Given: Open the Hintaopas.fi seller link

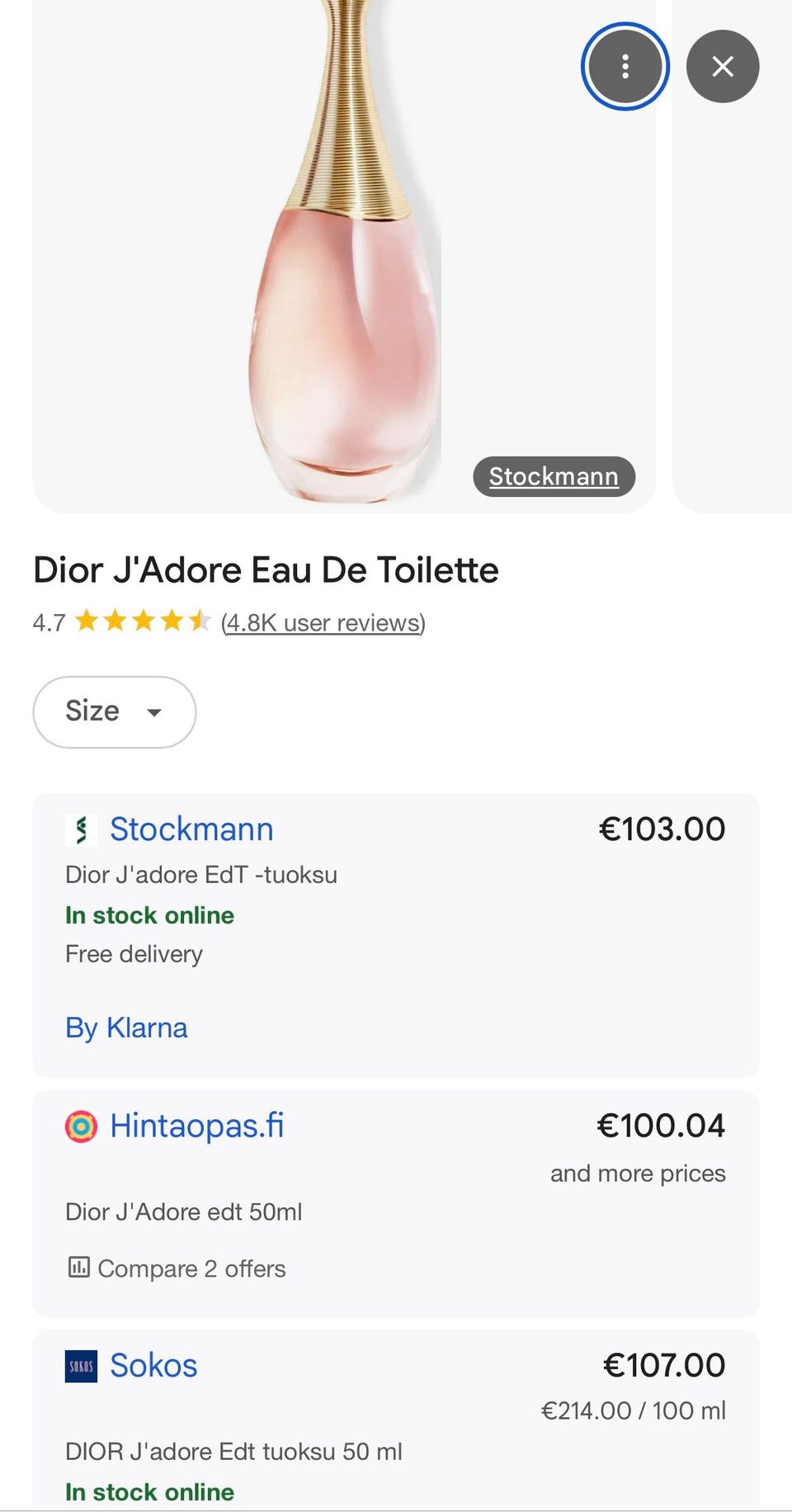Looking at the screenshot, I should [197, 1127].
